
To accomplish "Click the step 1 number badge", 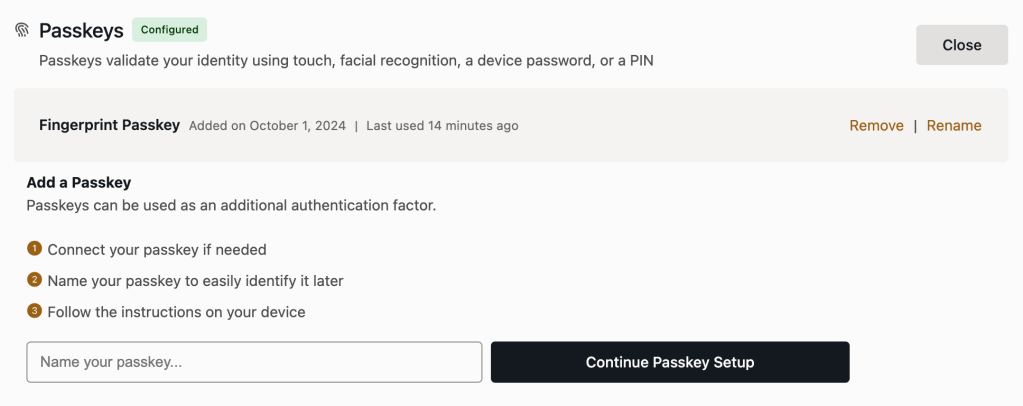I will click(x=34, y=249).
